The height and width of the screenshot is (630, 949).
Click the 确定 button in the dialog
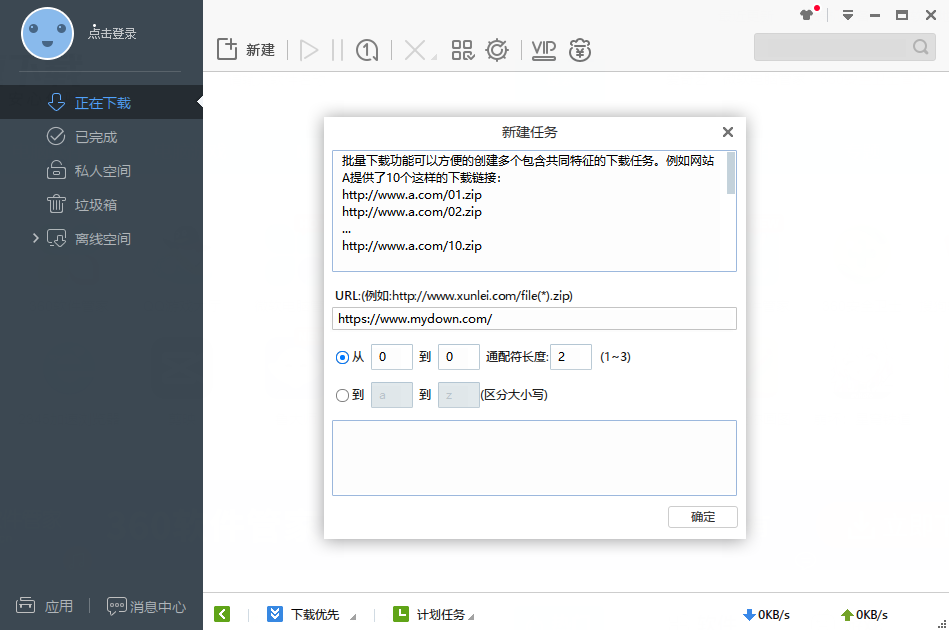pyautogui.click(x=703, y=517)
